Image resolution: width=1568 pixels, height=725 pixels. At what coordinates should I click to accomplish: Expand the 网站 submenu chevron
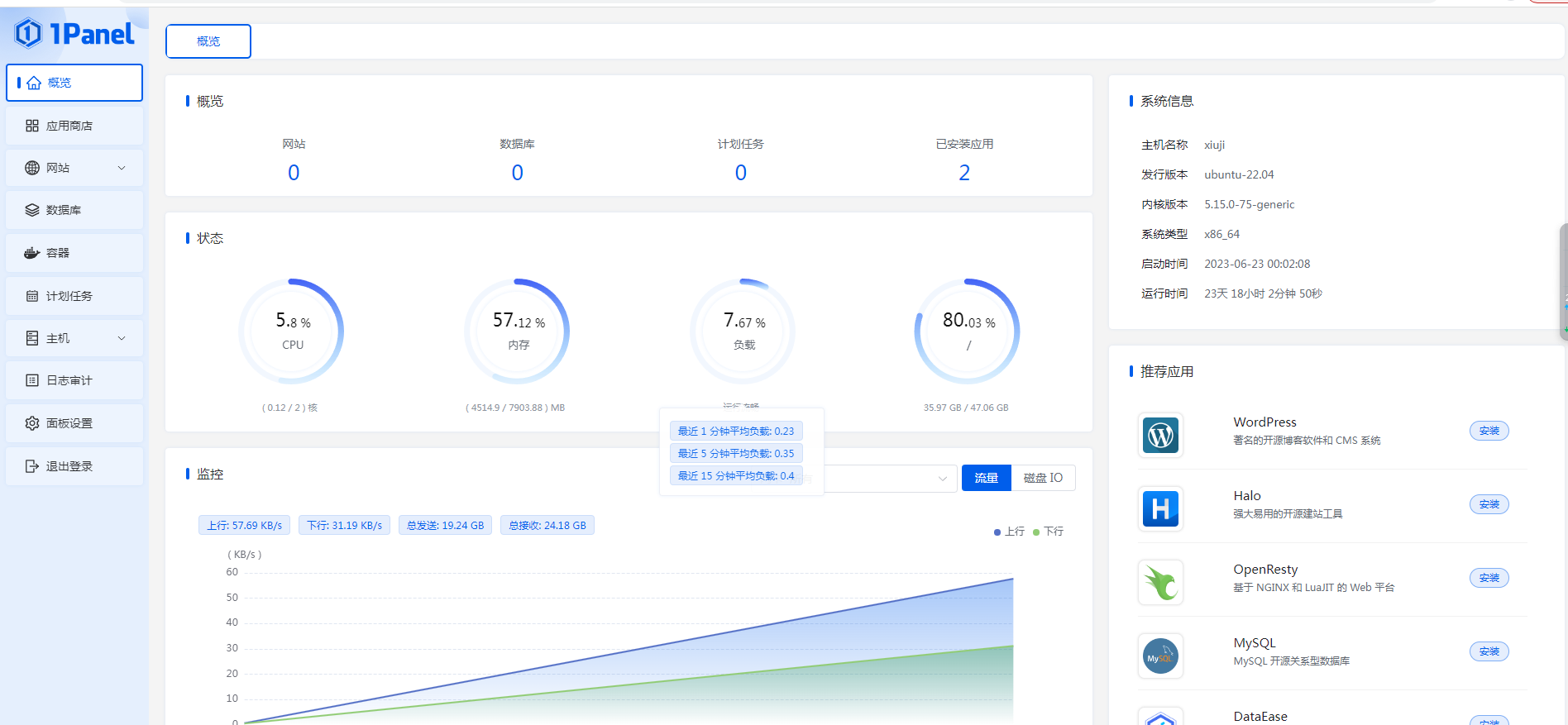[x=122, y=168]
